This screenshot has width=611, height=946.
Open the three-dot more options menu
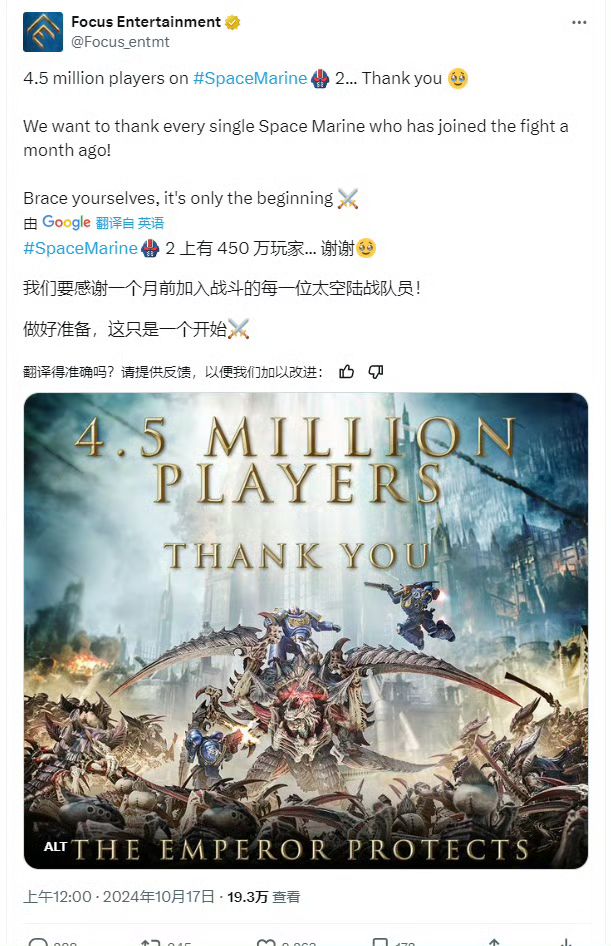click(x=579, y=22)
